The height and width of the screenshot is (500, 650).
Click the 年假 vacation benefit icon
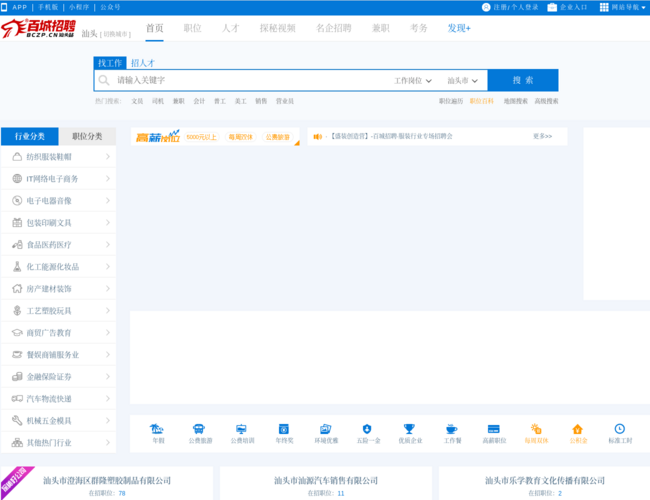click(157, 429)
